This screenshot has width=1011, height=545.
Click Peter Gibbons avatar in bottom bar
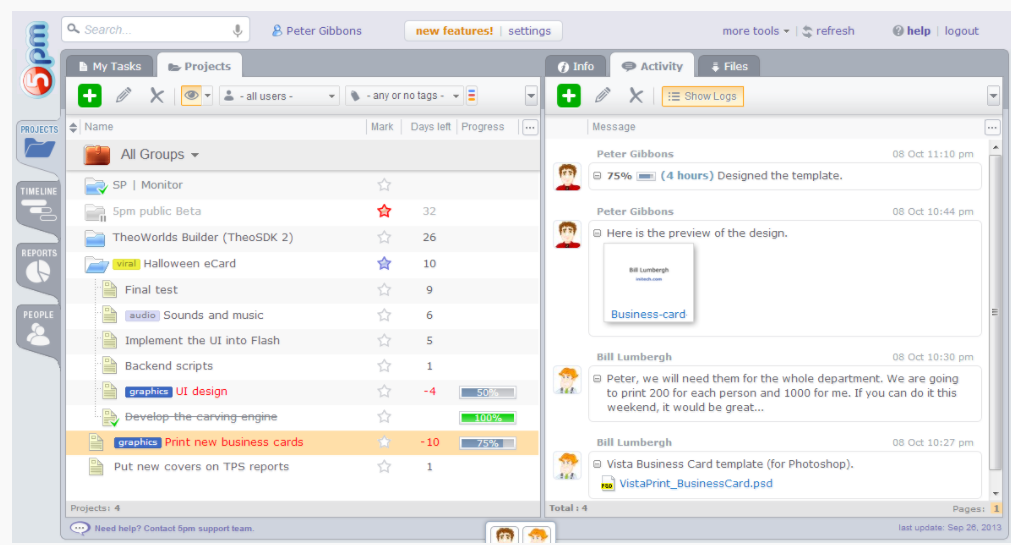505,535
